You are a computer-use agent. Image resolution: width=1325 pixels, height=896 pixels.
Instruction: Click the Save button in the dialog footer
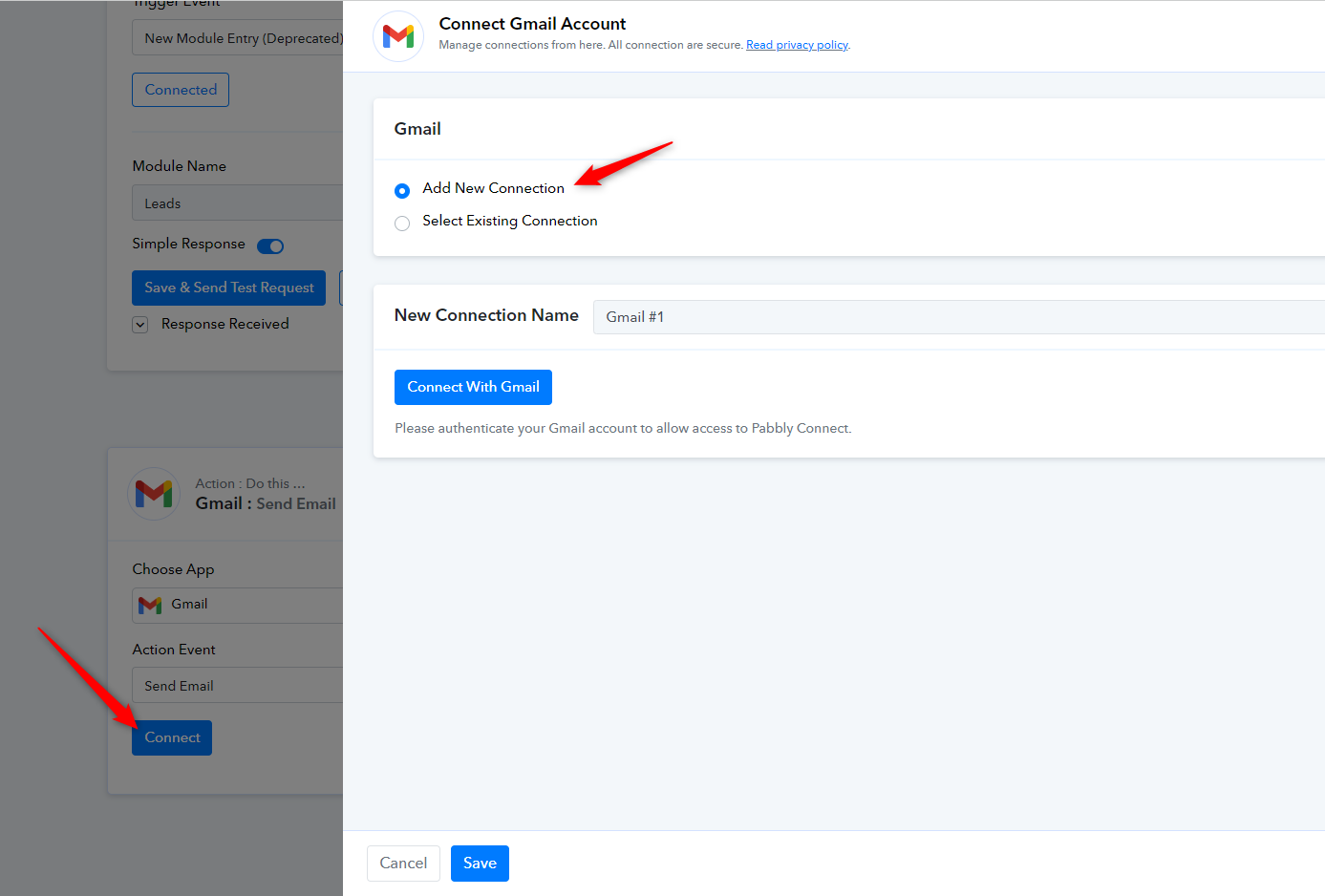point(480,864)
